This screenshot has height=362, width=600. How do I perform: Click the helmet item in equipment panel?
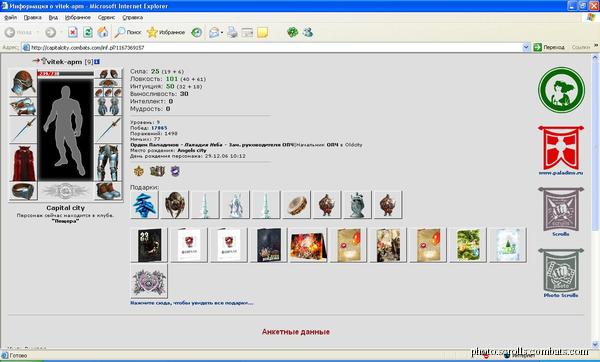[x=23, y=82]
